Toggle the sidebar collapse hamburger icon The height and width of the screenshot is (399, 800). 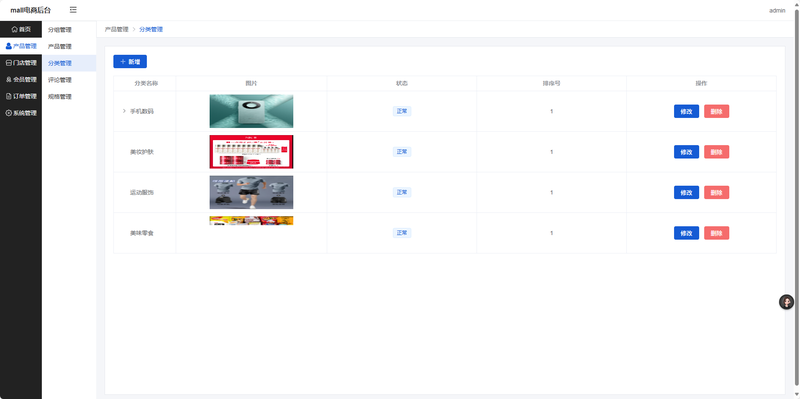73,10
